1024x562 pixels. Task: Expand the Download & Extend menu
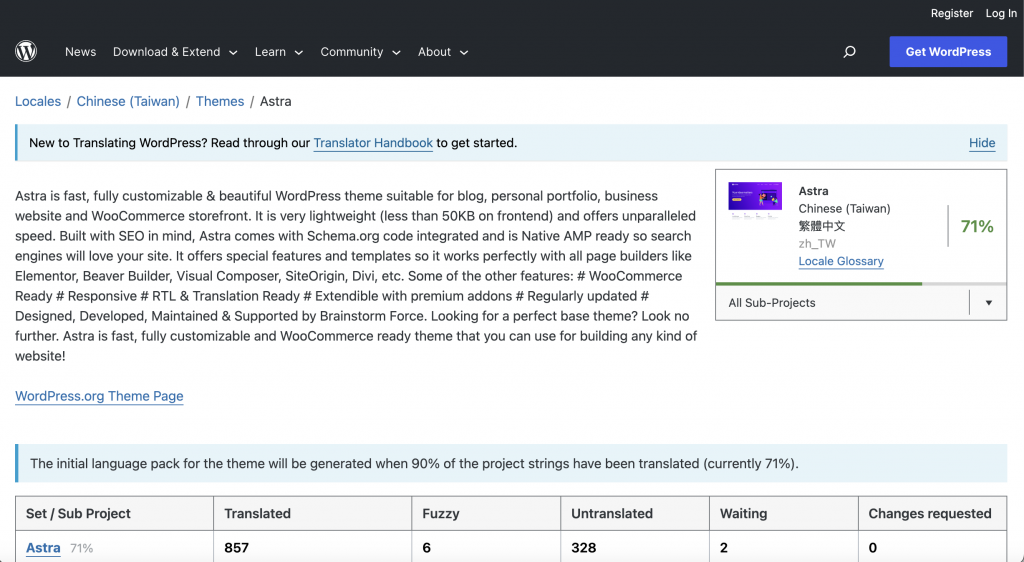[175, 52]
